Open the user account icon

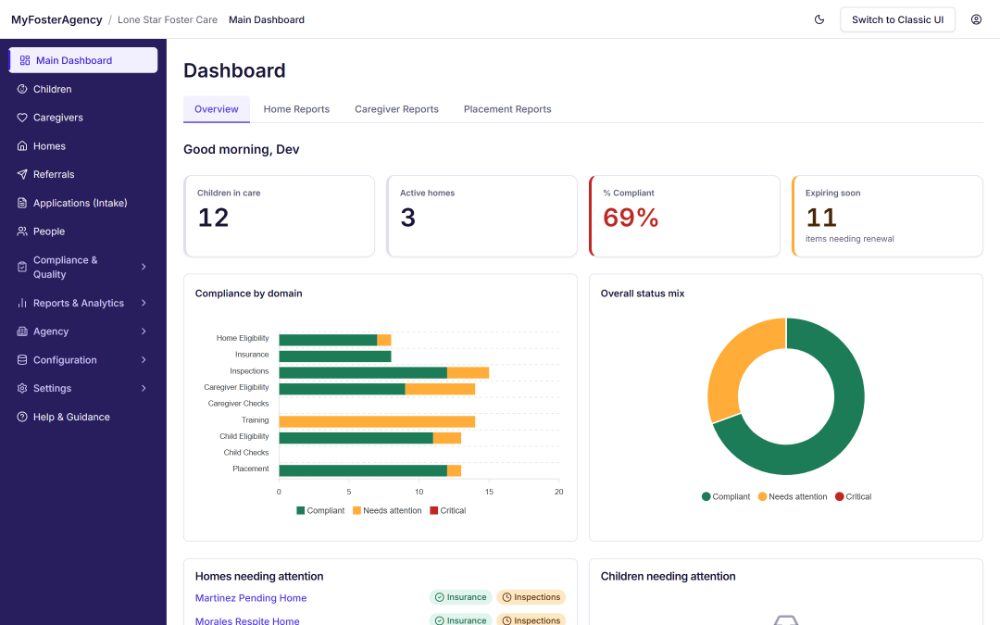pyautogui.click(x=976, y=20)
